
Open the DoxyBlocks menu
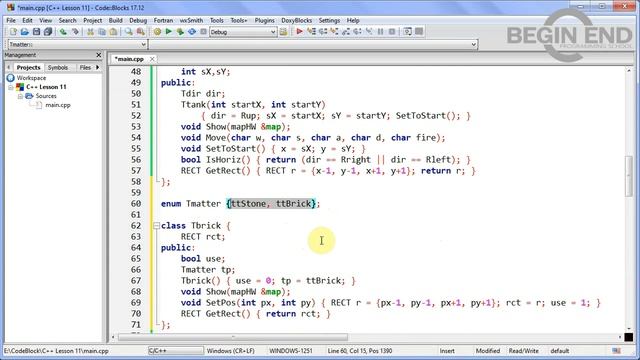tap(297, 20)
